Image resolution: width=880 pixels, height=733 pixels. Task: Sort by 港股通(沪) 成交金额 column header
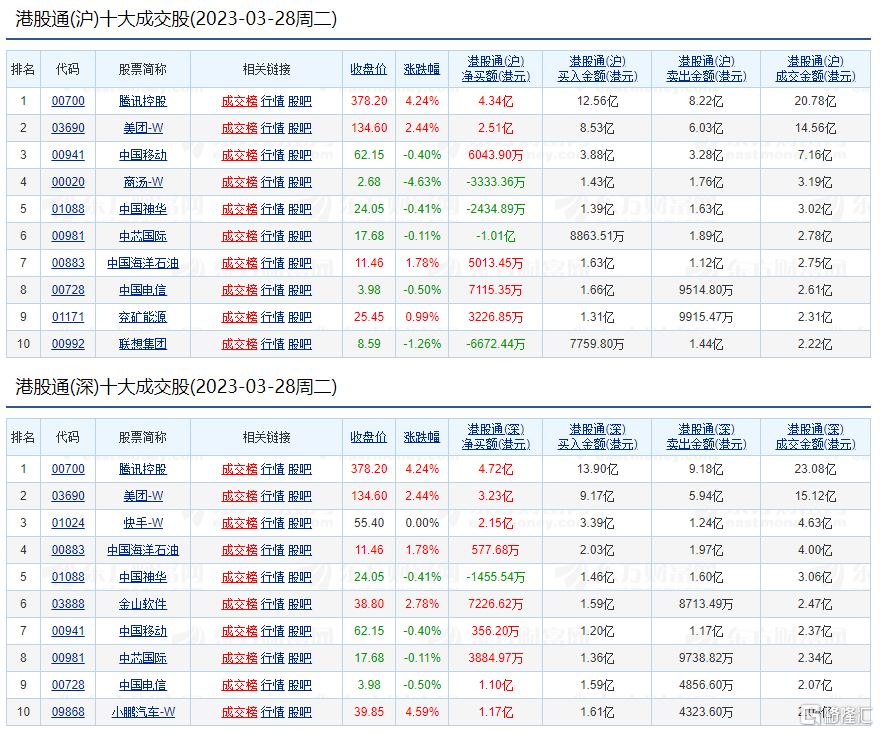pyautogui.click(x=815, y=69)
